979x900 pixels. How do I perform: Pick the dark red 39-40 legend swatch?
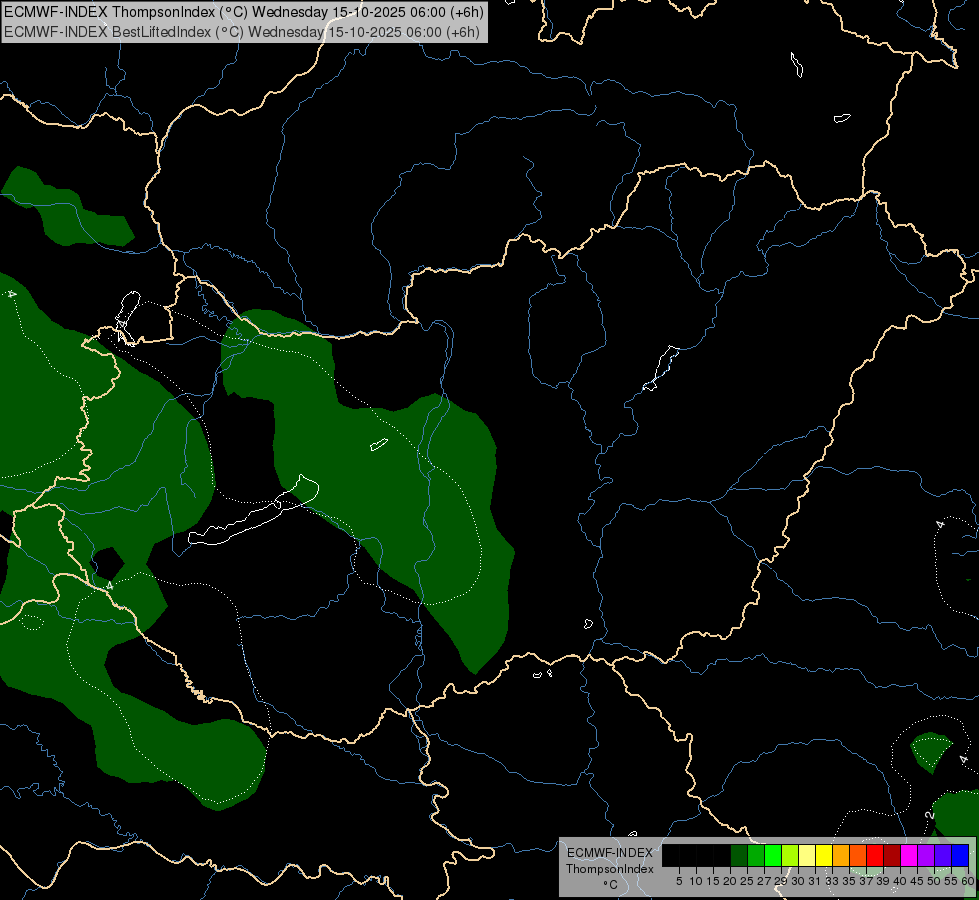coord(892,855)
